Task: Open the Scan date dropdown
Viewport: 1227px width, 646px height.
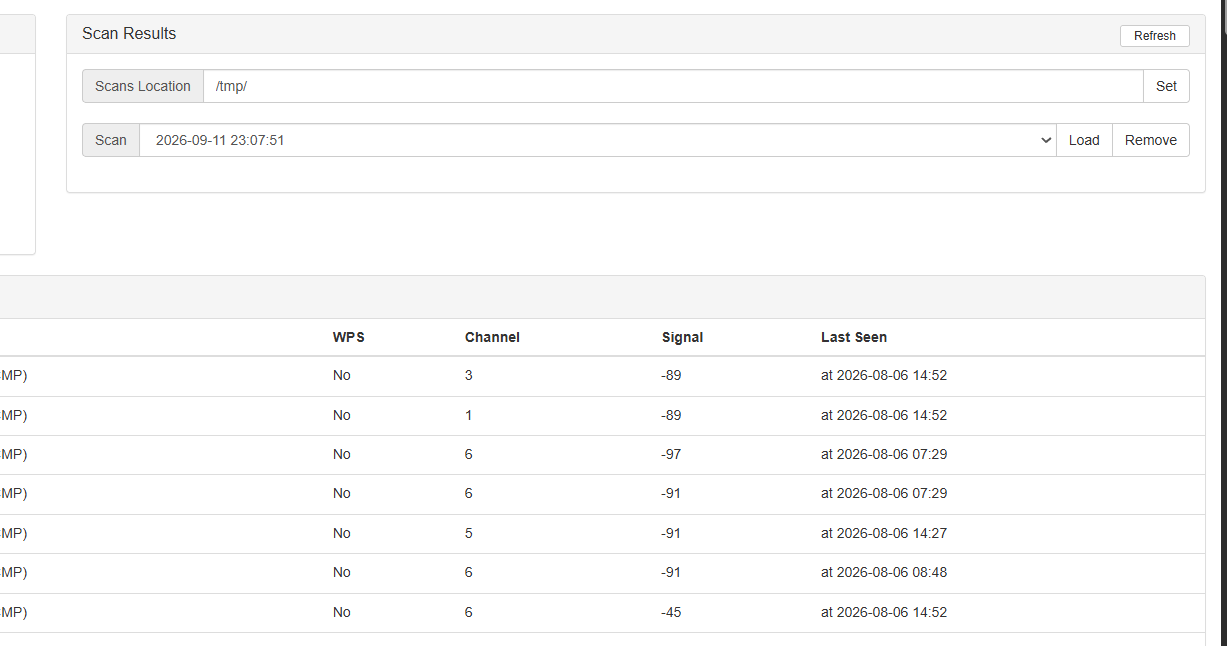Action: point(598,140)
